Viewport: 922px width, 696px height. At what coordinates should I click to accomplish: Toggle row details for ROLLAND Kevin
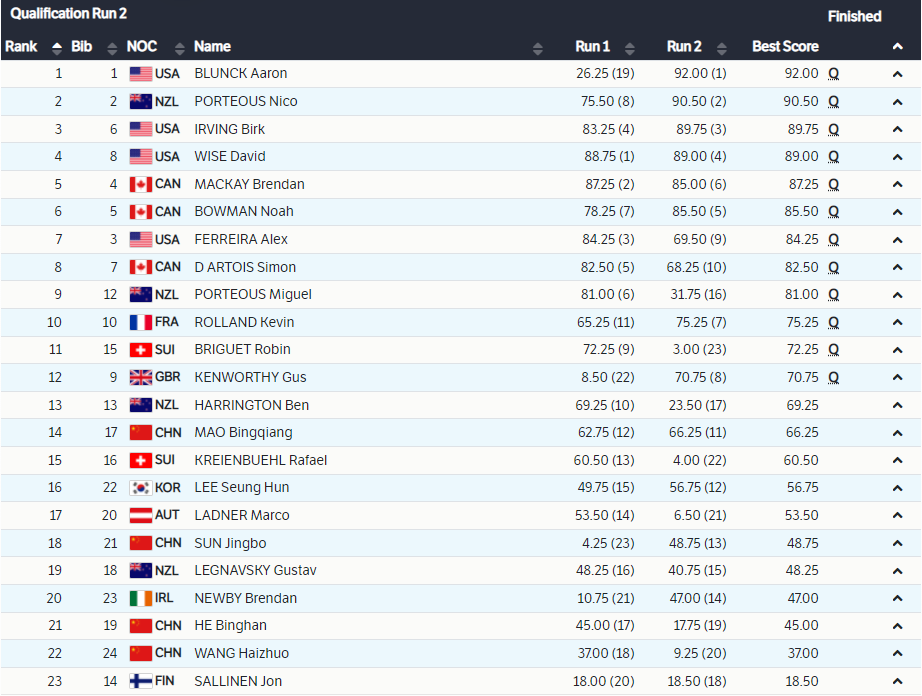click(897, 322)
